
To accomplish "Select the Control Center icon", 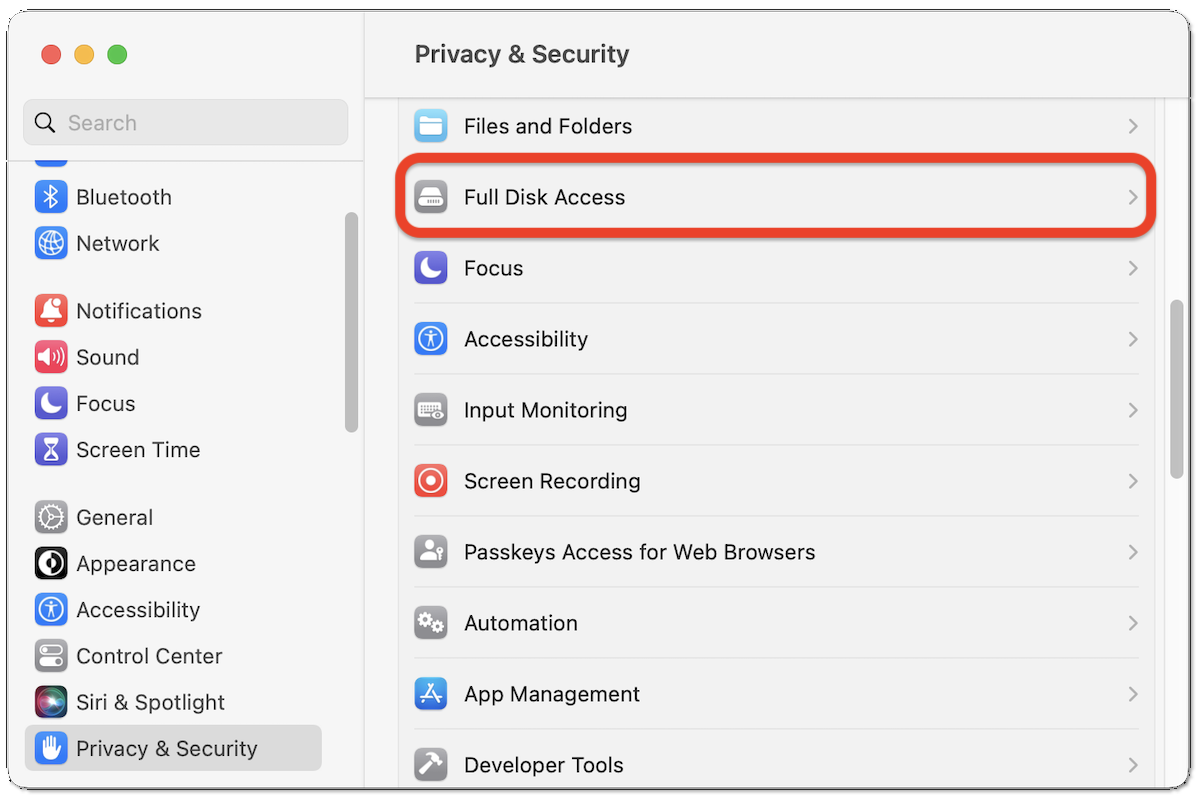I will click(51, 656).
